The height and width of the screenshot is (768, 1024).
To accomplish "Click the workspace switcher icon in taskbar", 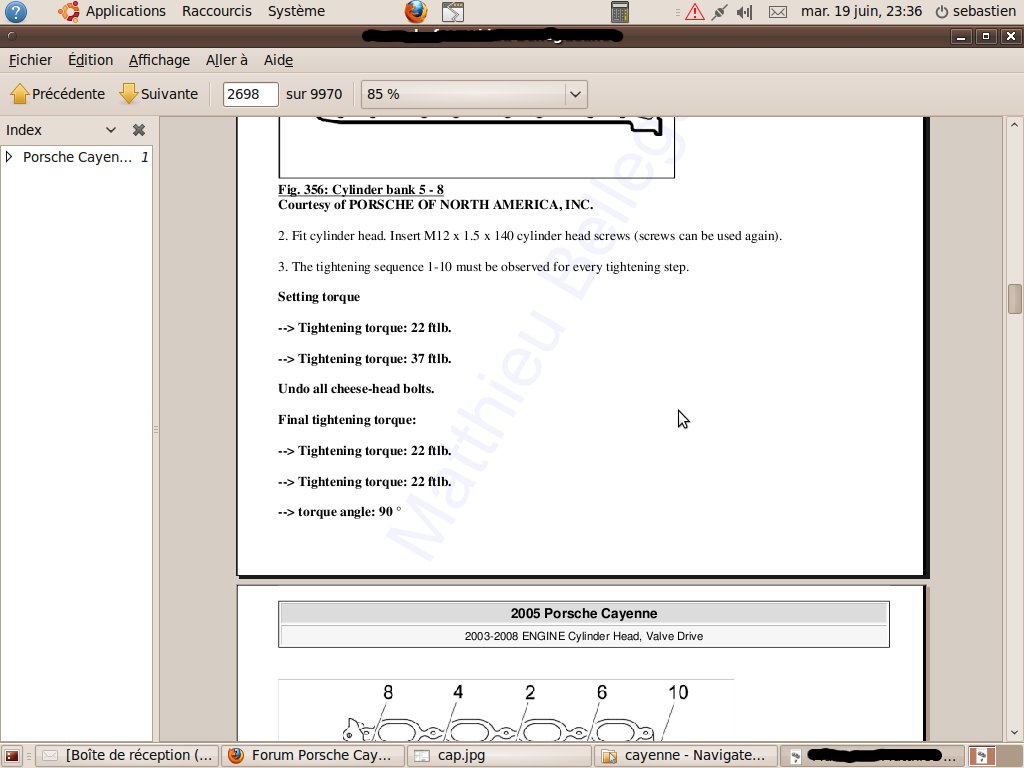I will tap(982, 756).
